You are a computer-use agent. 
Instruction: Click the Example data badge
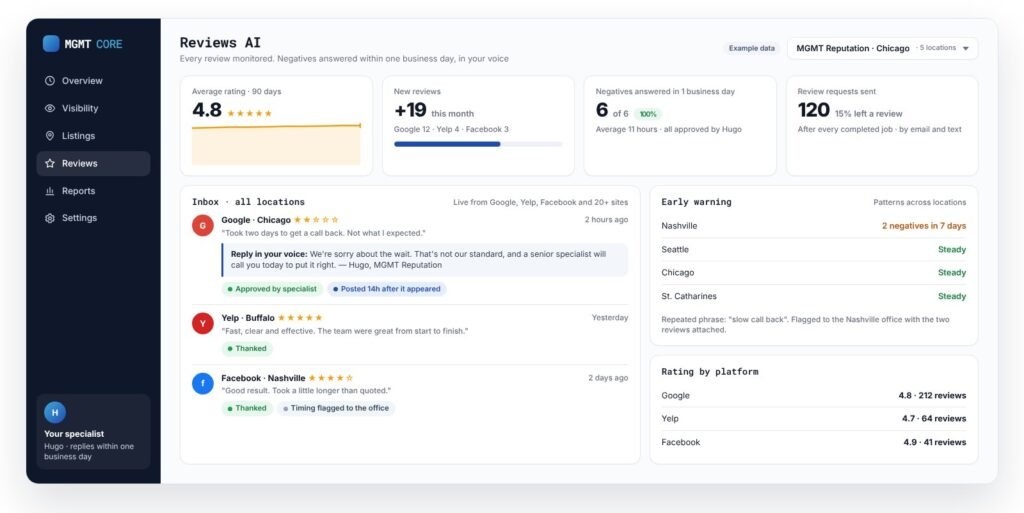(752, 48)
